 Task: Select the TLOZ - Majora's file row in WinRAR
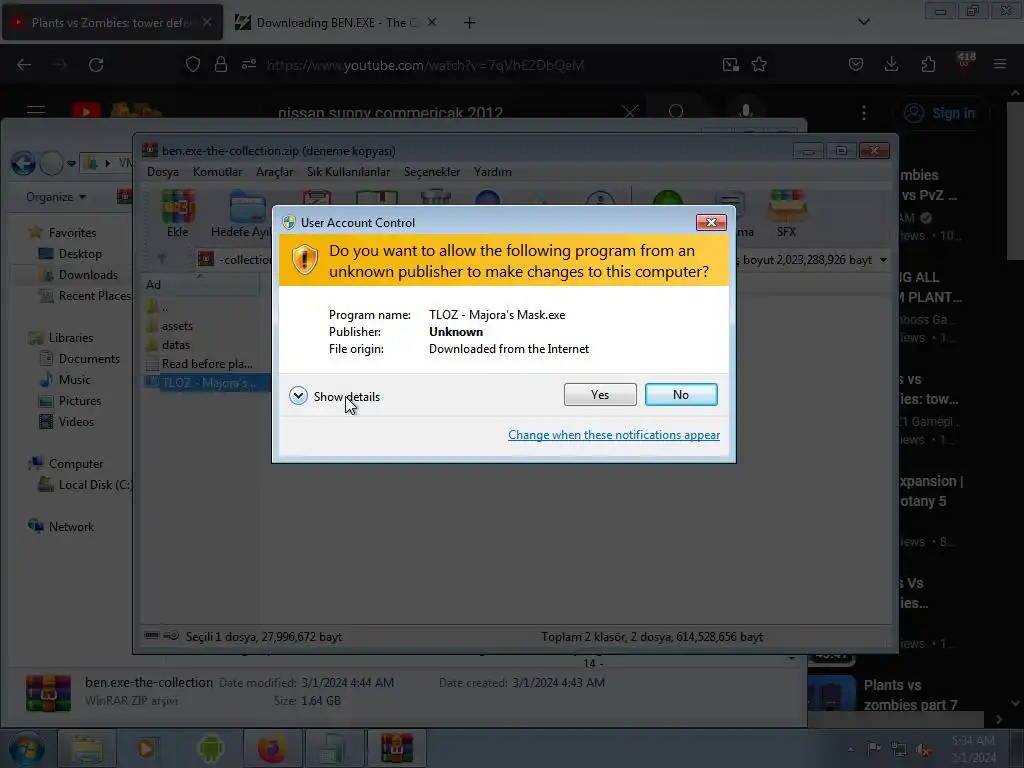coord(206,383)
